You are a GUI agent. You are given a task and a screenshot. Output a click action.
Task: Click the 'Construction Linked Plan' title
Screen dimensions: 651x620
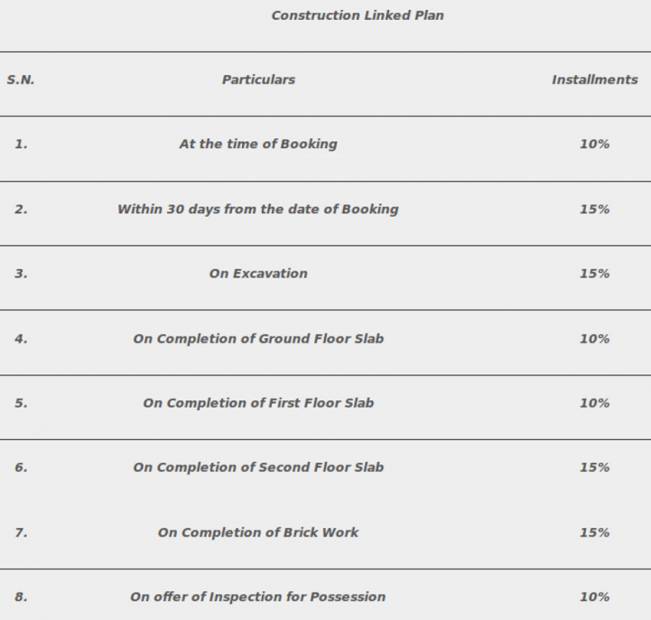[357, 16]
